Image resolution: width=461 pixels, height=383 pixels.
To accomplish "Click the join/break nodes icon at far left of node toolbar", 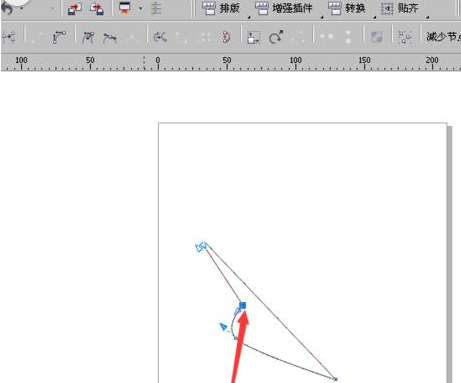I will [9, 37].
